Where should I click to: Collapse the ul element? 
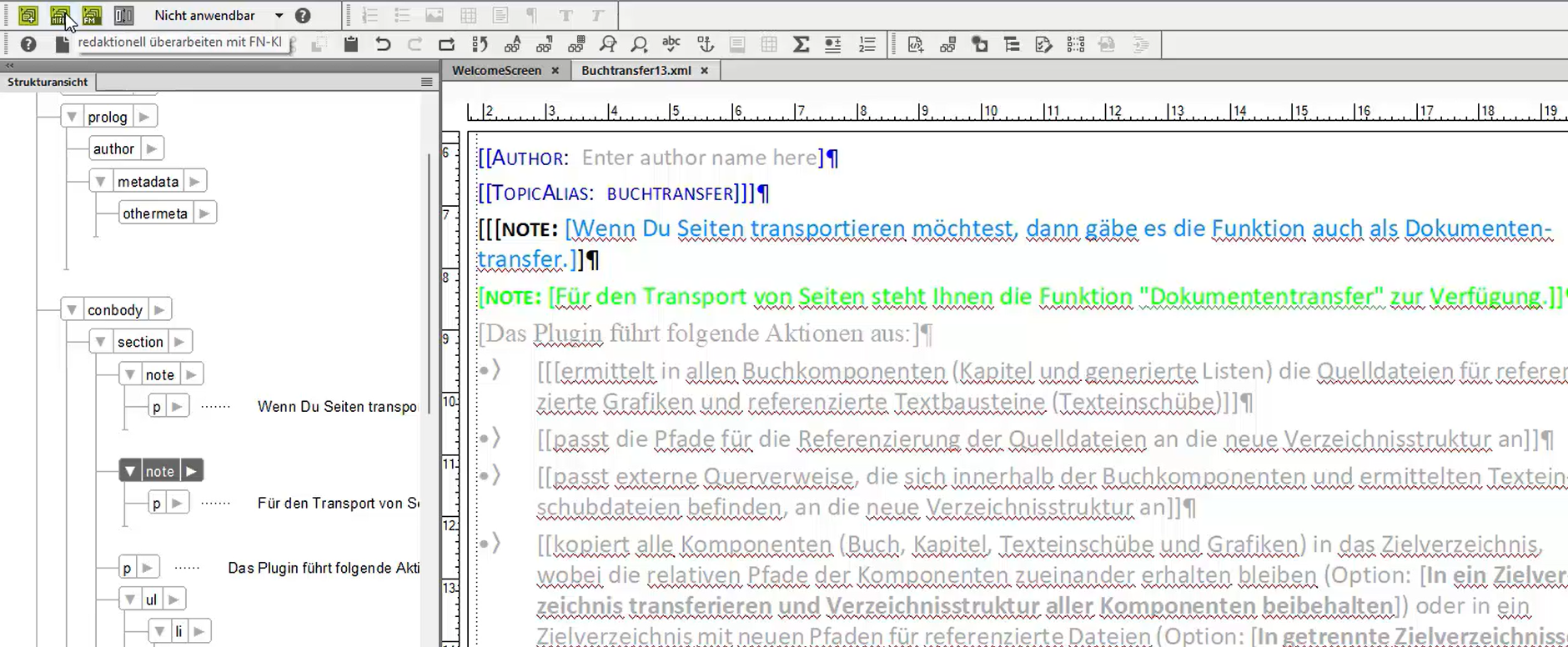130,599
